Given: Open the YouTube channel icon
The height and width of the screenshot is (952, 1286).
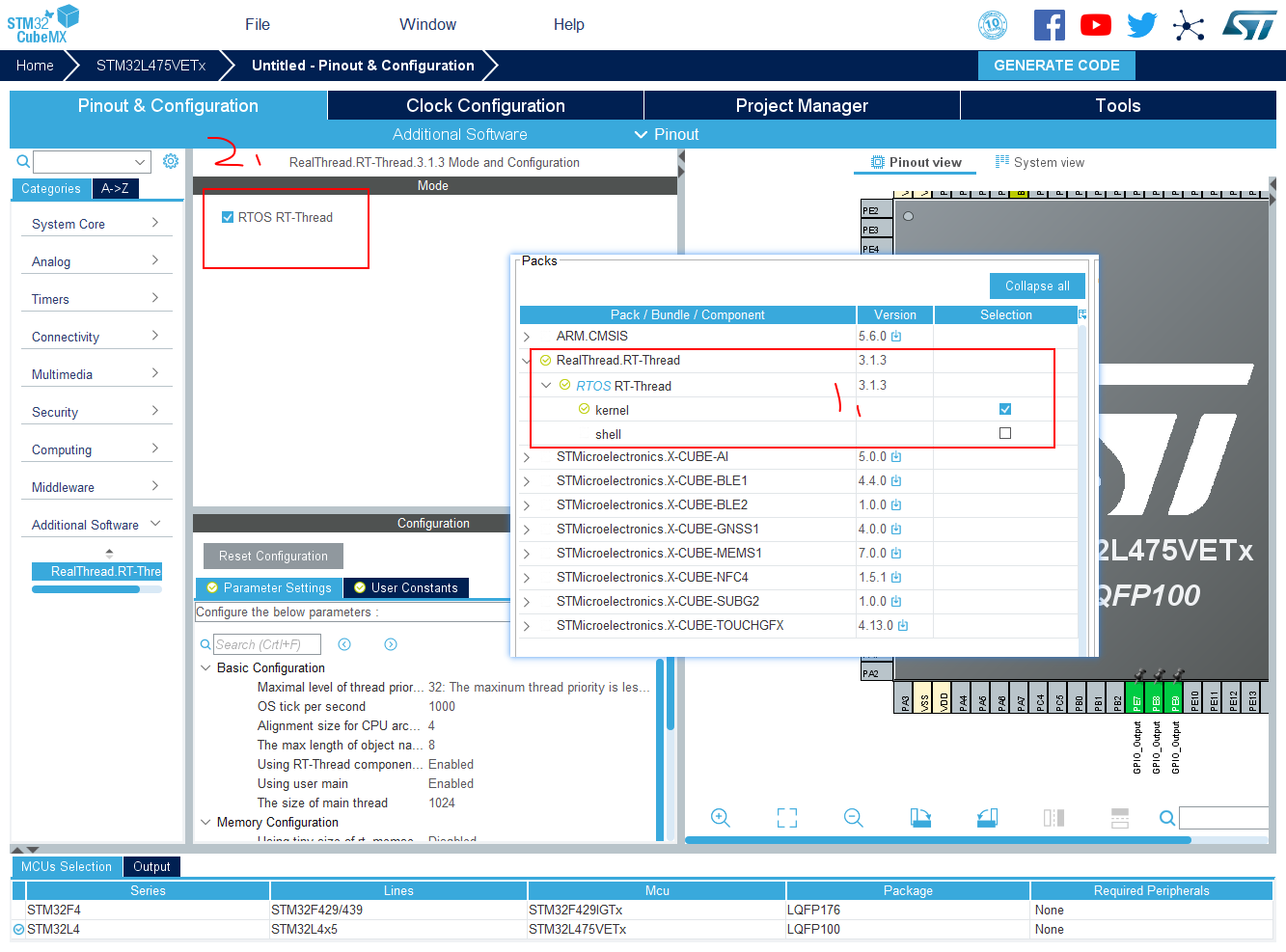Looking at the screenshot, I should tap(1096, 25).
